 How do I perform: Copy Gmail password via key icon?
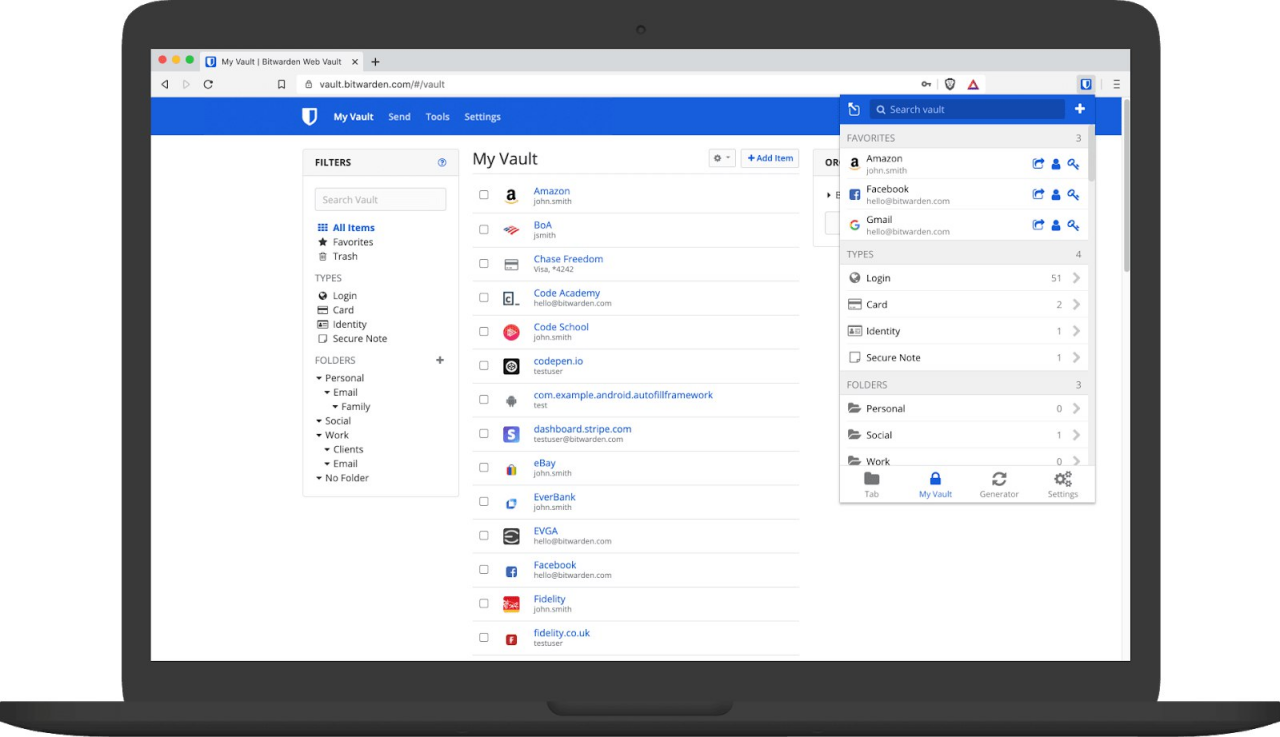1073,225
